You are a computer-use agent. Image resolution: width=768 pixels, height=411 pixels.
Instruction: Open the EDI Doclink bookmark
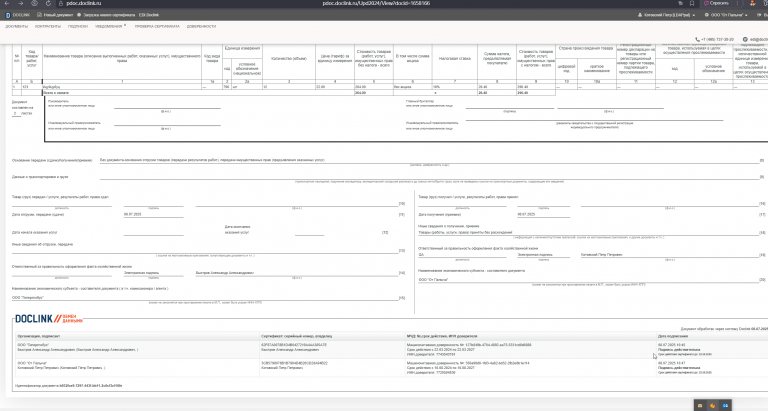point(149,15)
